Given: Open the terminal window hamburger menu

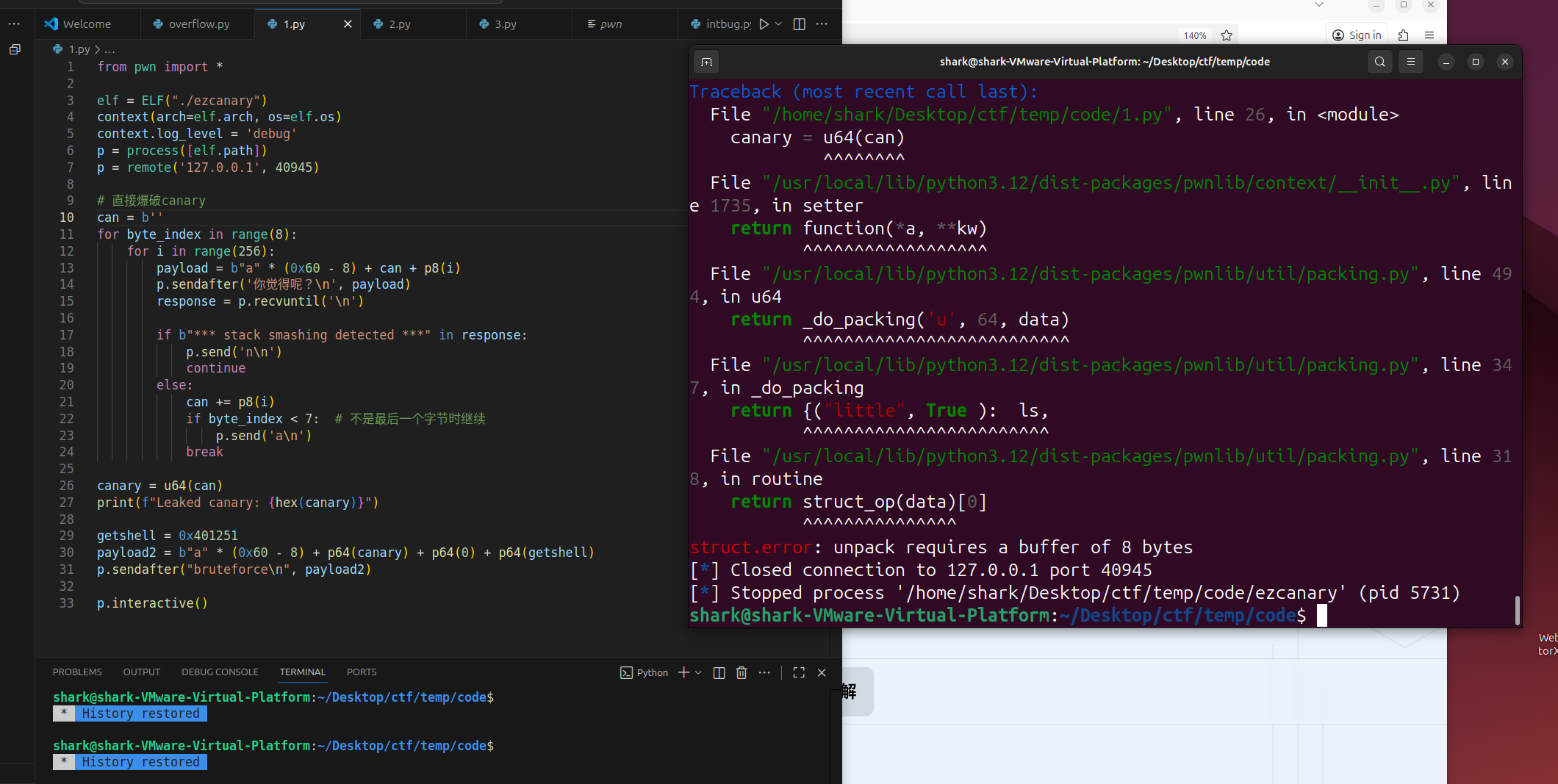Looking at the screenshot, I should pyautogui.click(x=1410, y=62).
